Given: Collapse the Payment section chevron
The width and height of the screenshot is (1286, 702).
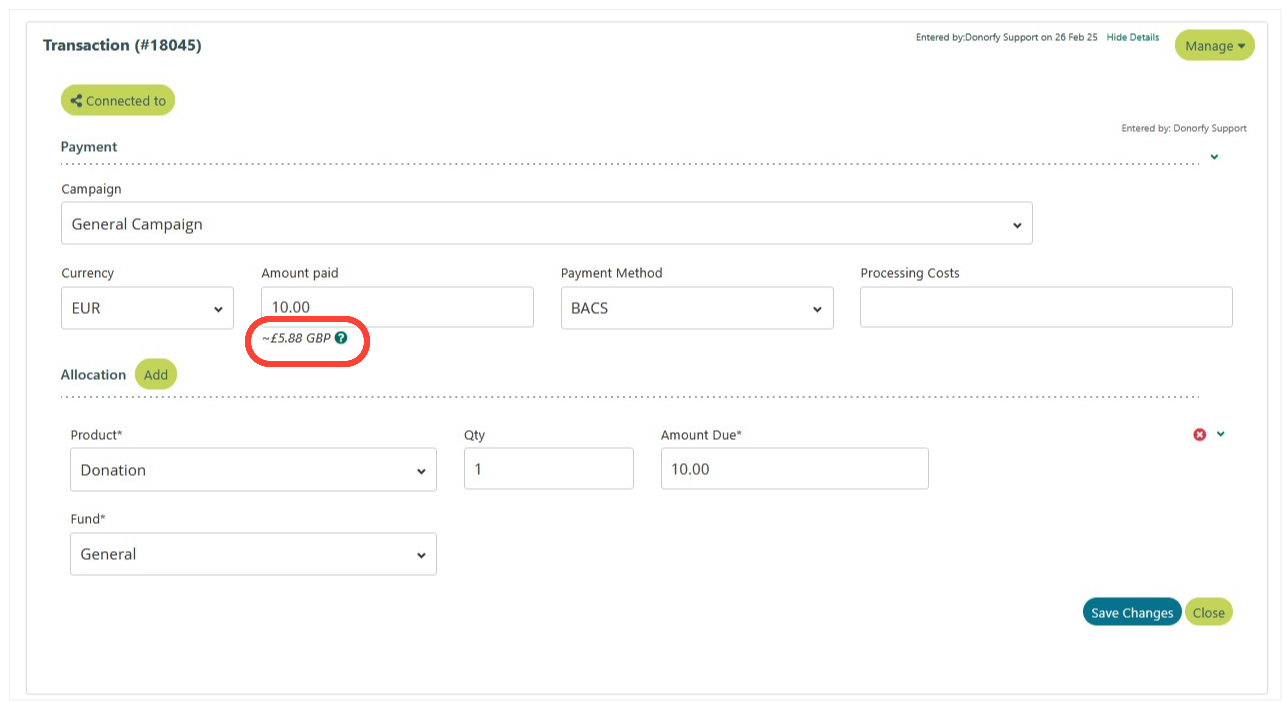Looking at the screenshot, I should (x=1215, y=157).
